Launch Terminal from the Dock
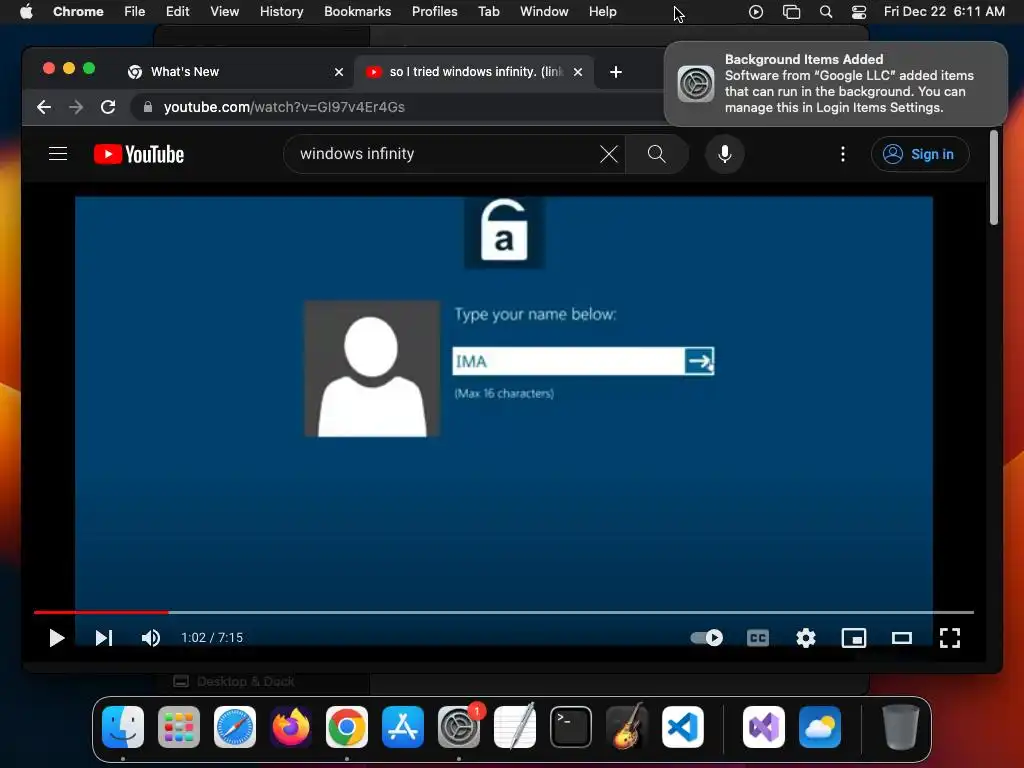Viewport: 1024px width, 768px height. 571,727
